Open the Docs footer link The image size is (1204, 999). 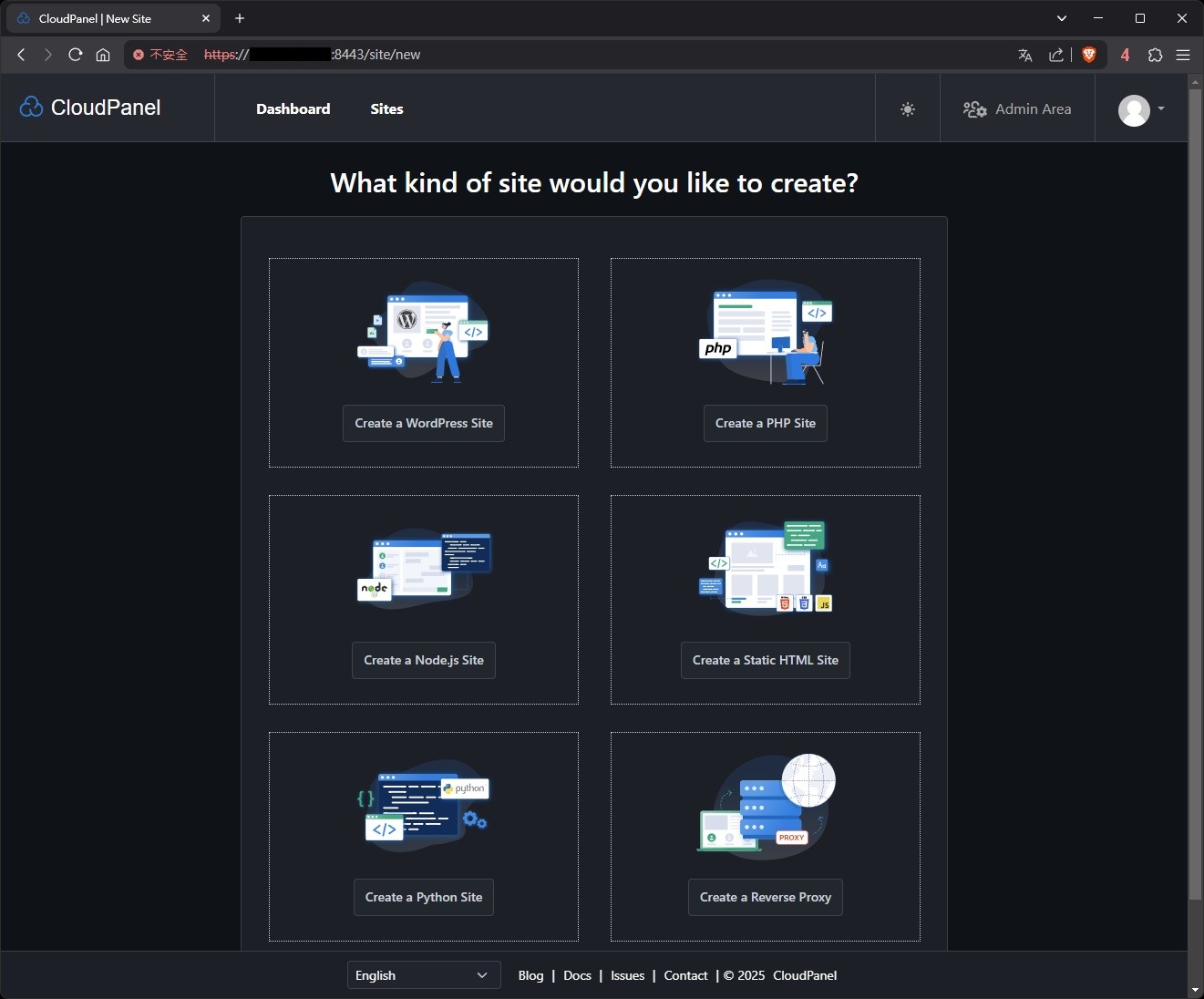[577, 975]
